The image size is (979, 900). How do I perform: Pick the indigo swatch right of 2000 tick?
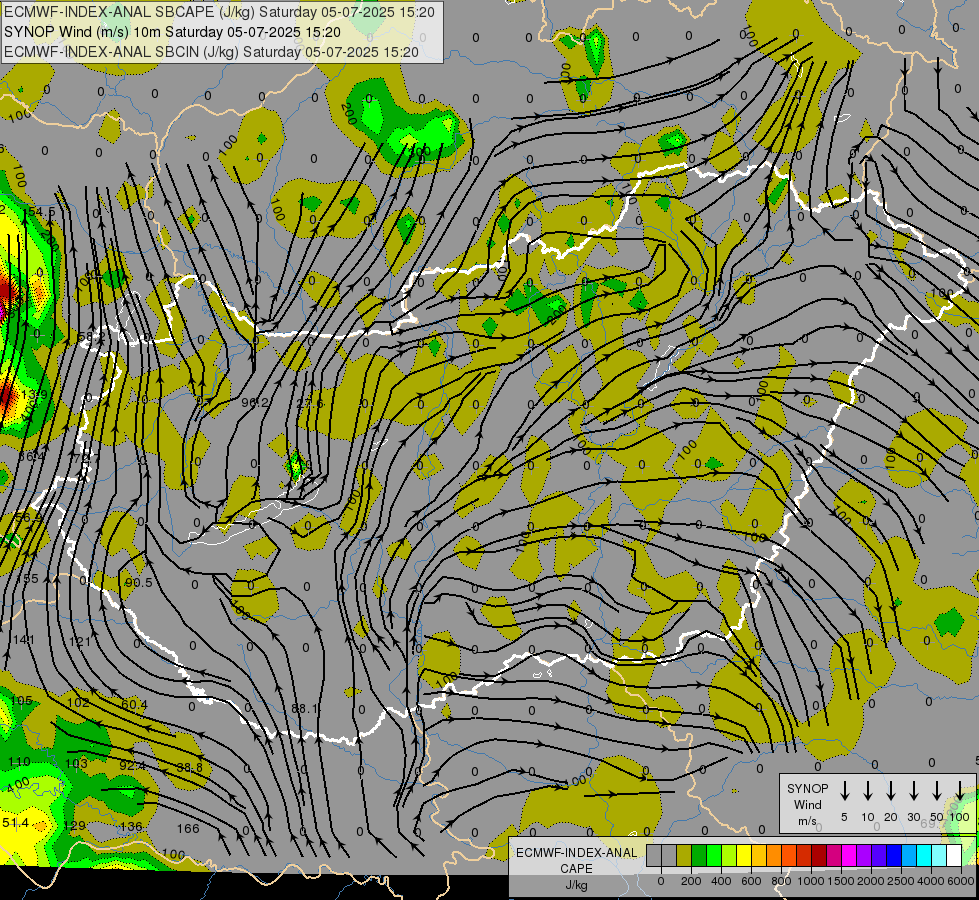[x=878, y=855]
